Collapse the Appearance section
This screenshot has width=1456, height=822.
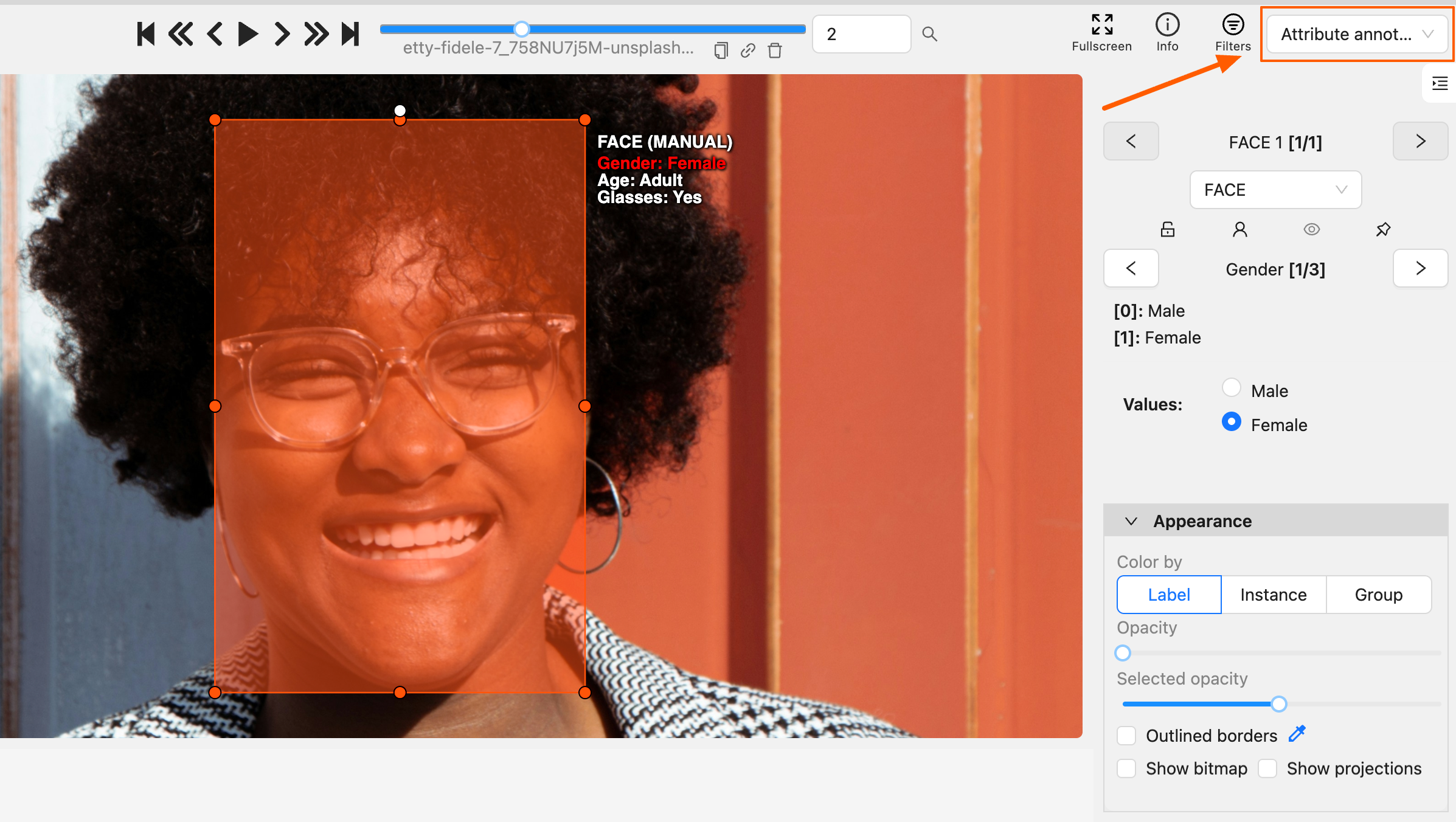[1131, 521]
